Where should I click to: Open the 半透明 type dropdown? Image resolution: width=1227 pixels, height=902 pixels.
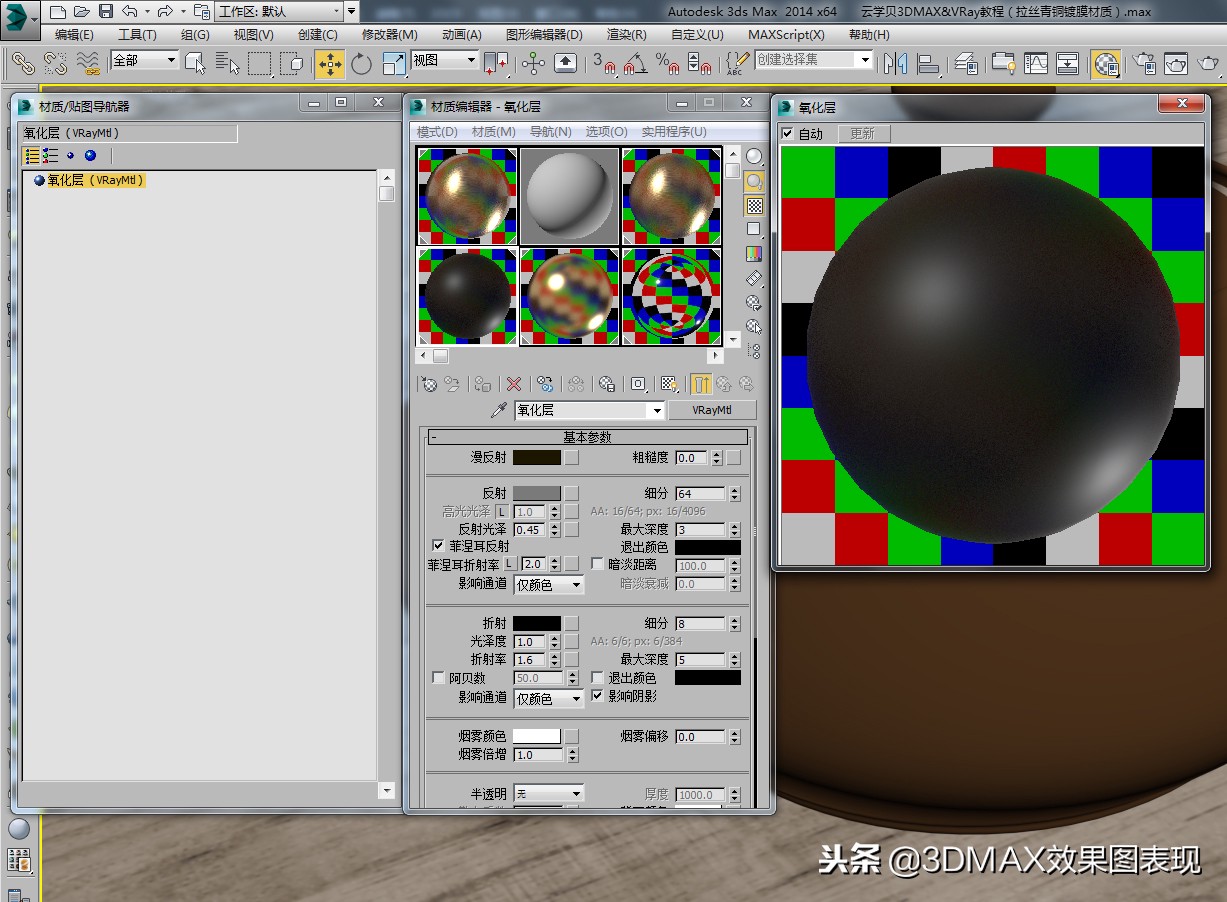point(548,792)
